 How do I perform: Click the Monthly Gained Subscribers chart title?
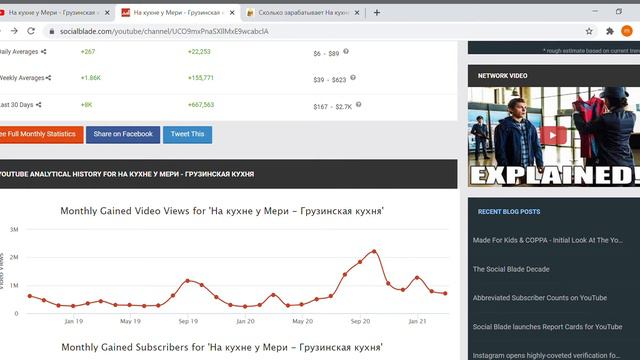222,347
